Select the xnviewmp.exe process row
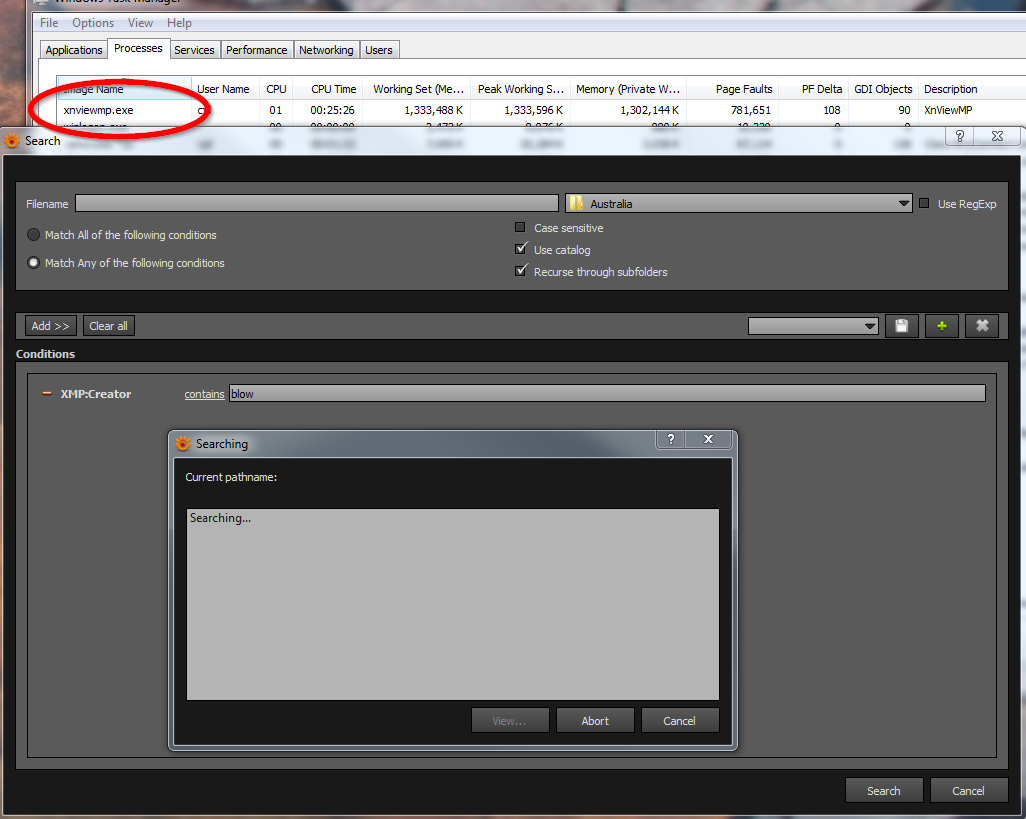 [540, 110]
